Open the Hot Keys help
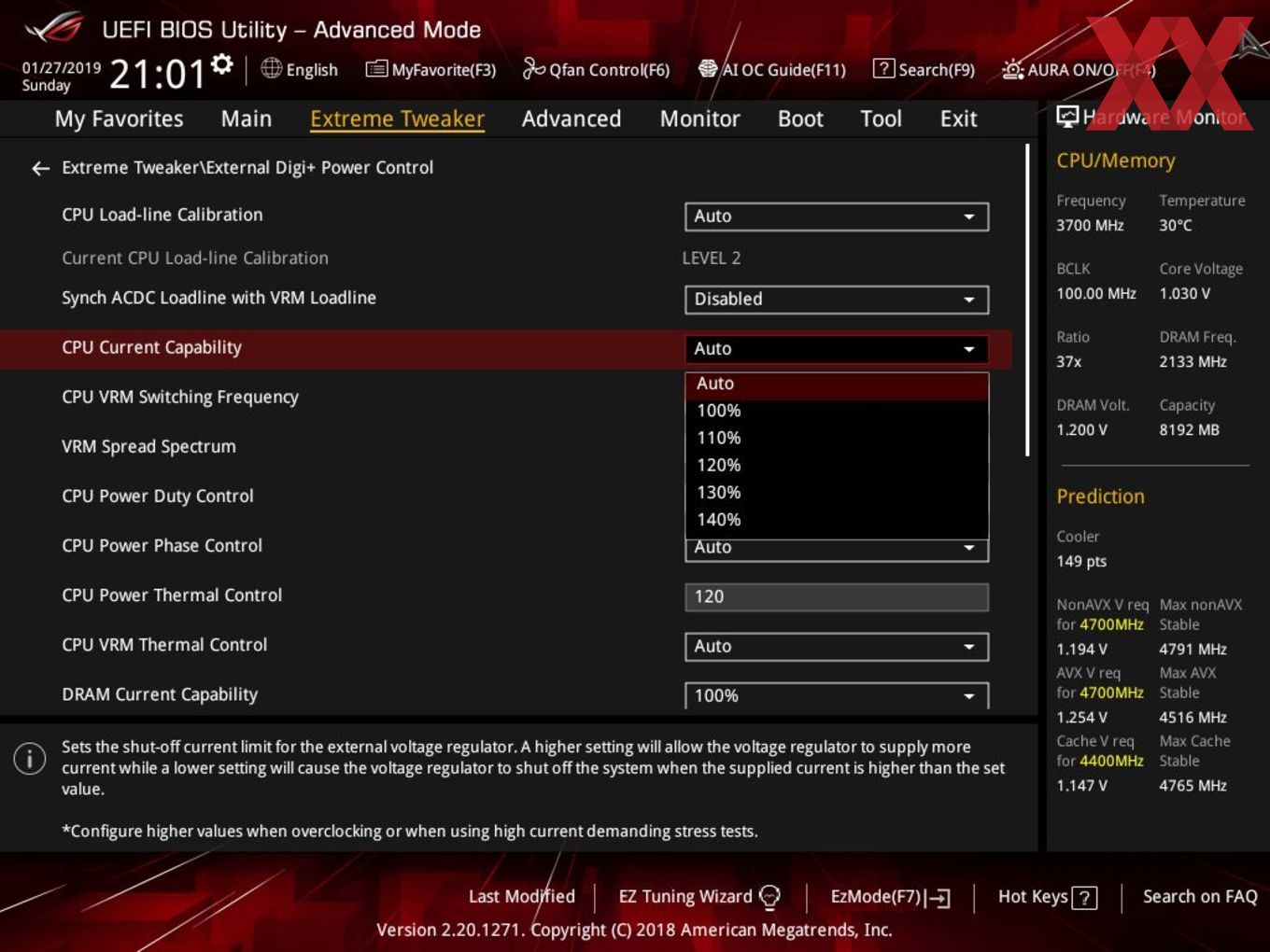This screenshot has width=1270, height=952. (1047, 897)
